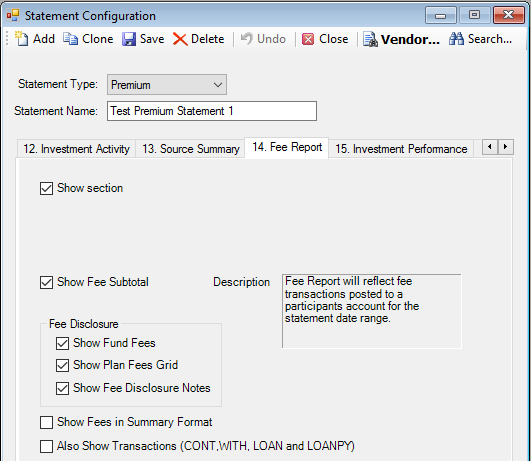
Task: Save the statement via floppy icon
Action: (x=129, y=39)
